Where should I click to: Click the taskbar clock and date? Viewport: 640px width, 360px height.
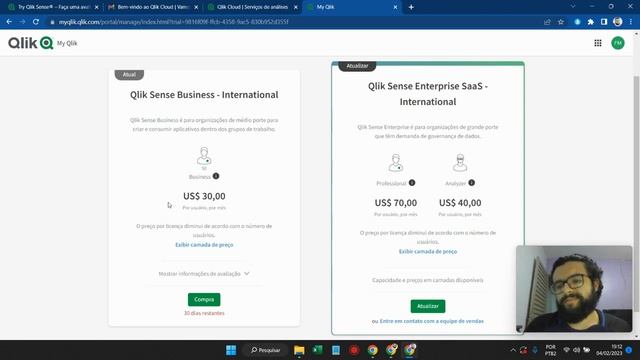point(609,350)
